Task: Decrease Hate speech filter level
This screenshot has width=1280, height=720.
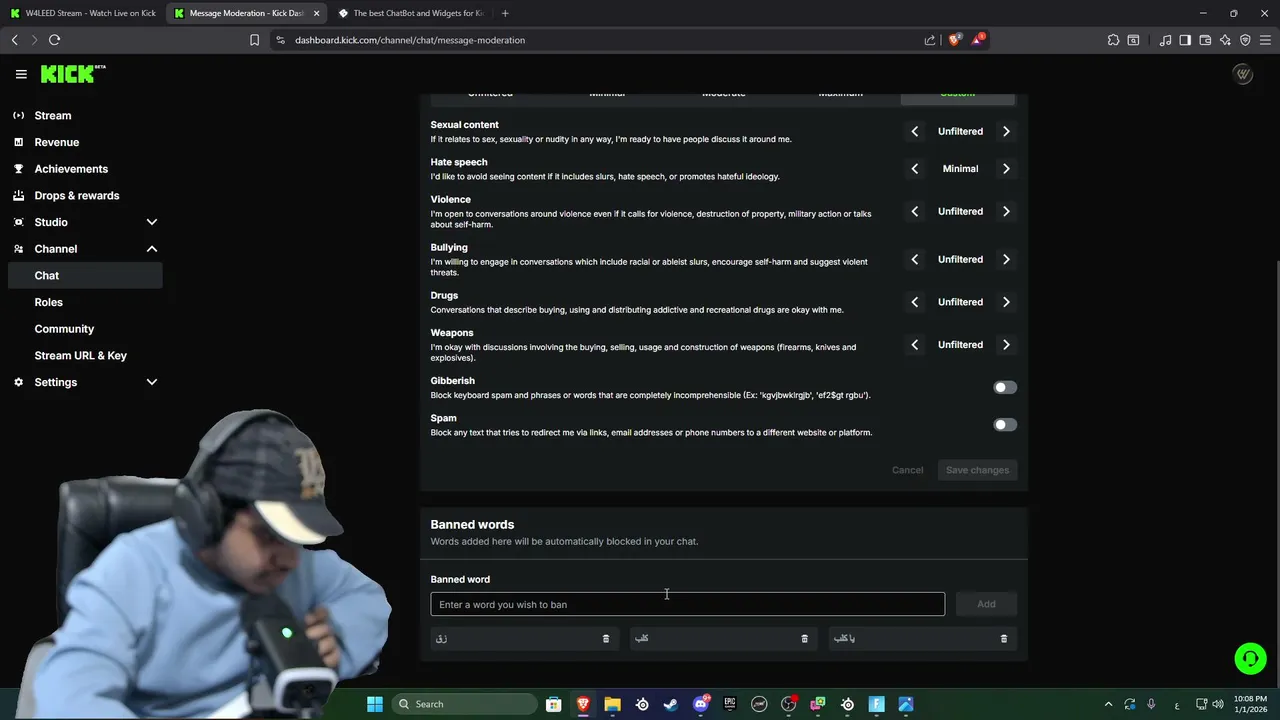Action: [914, 169]
